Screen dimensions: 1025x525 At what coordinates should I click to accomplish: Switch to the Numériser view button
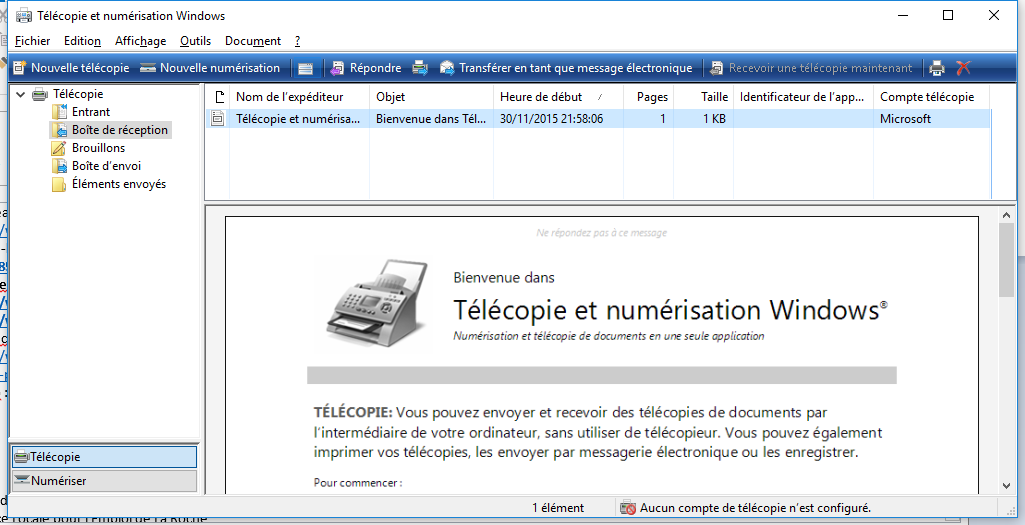104,481
